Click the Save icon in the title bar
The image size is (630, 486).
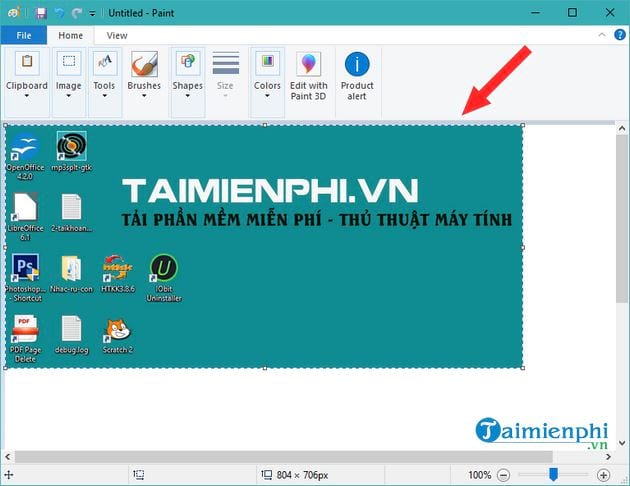tap(40, 13)
